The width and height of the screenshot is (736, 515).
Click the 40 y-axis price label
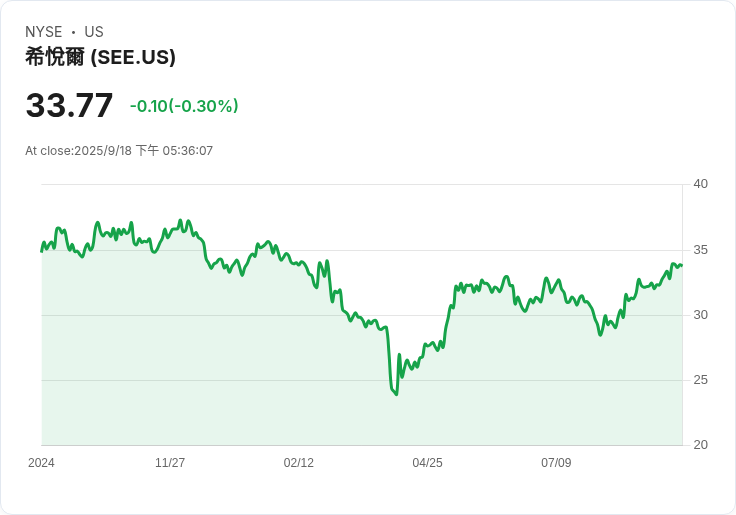701,184
